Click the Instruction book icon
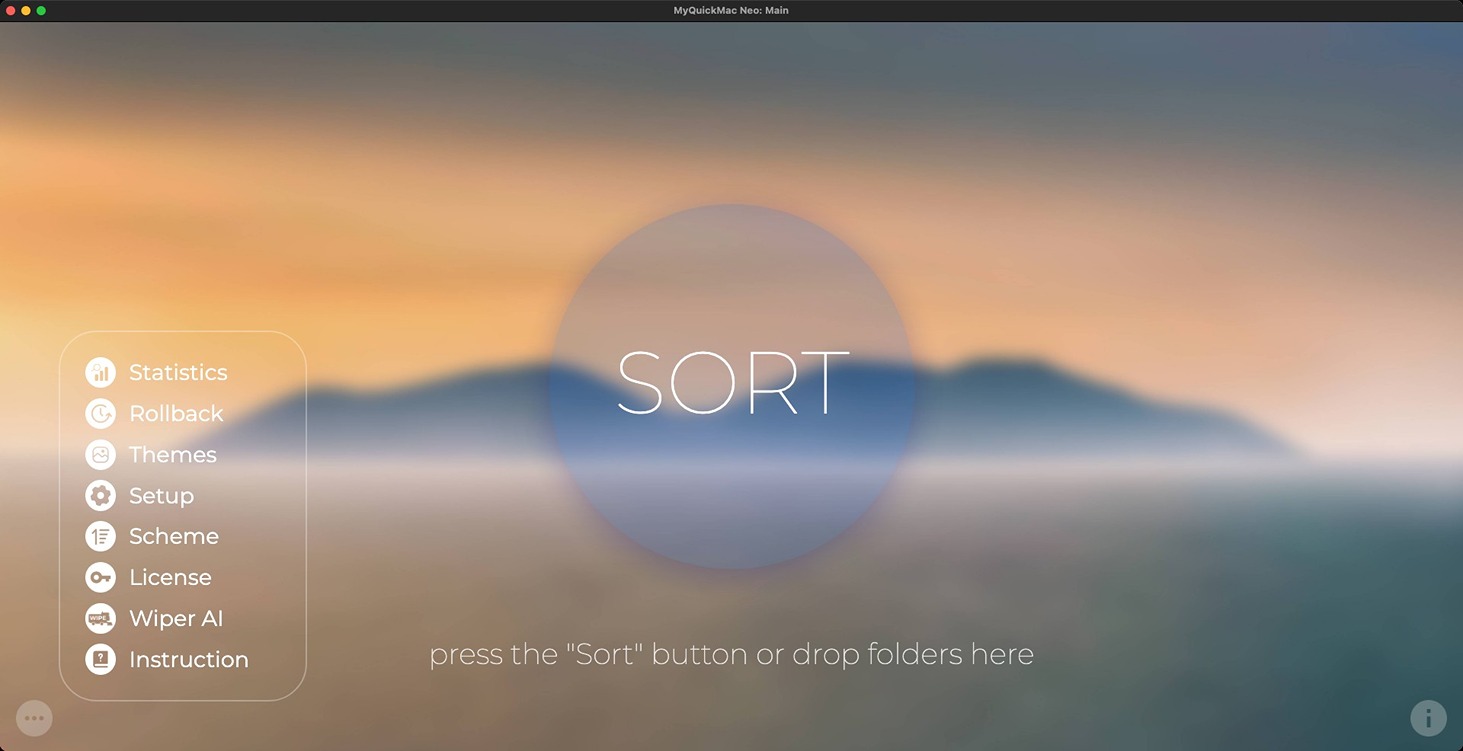This screenshot has width=1463, height=751. click(x=100, y=660)
